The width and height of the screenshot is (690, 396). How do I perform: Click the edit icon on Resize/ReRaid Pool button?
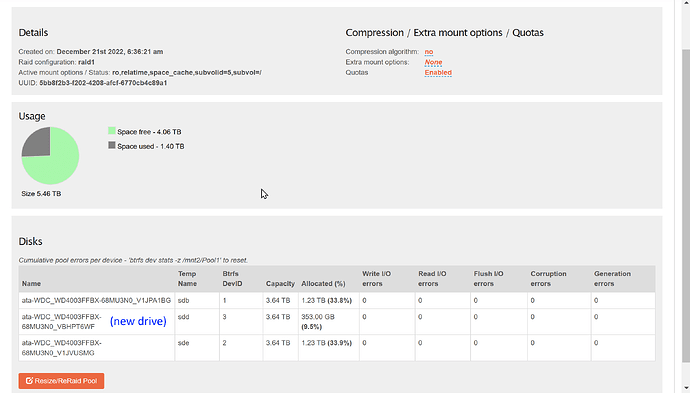click(x=29, y=381)
